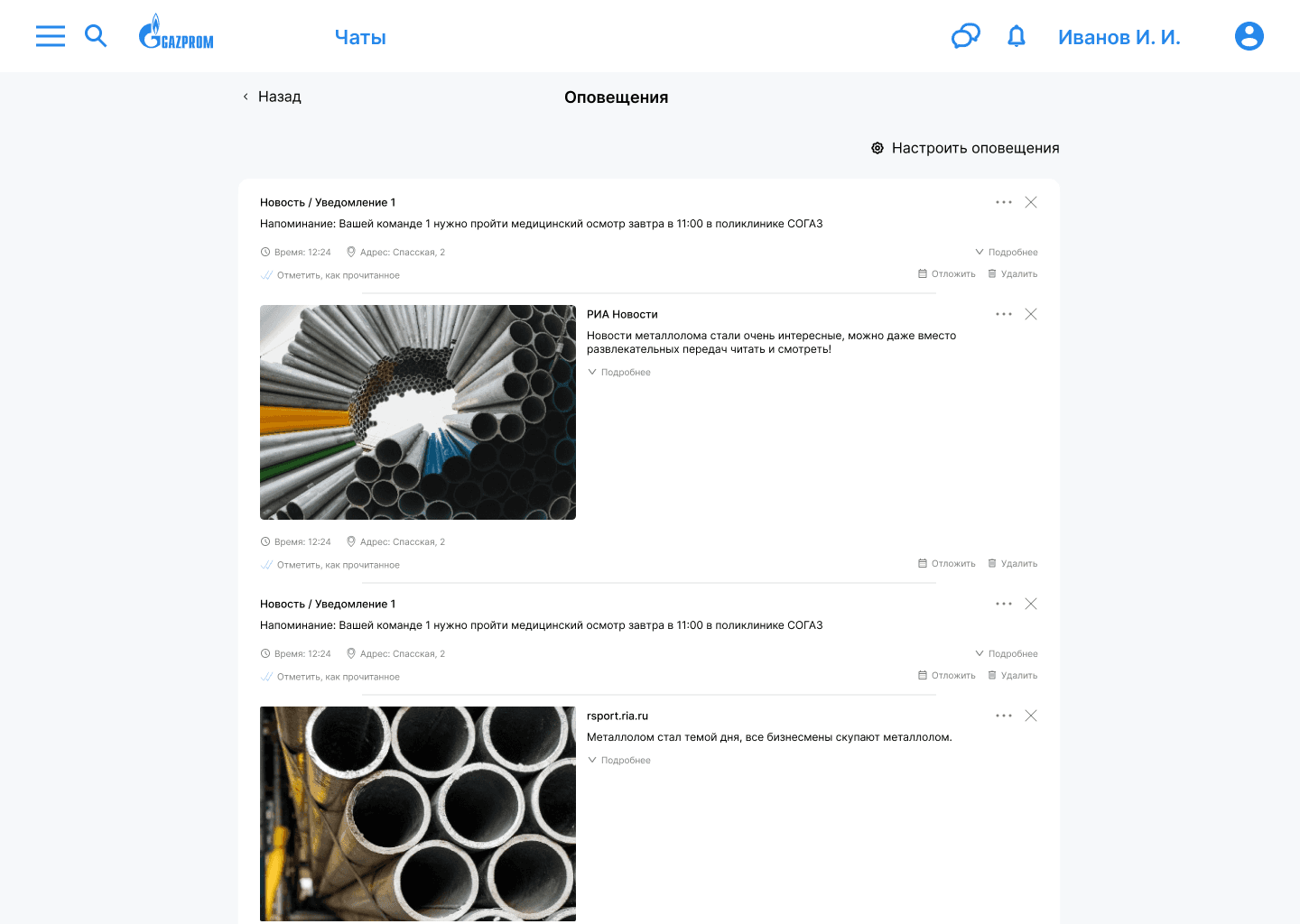This screenshot has height=924, width=1300.
Task: Close the rsport.ria.ru notification
Action: tap(1031, 716)
